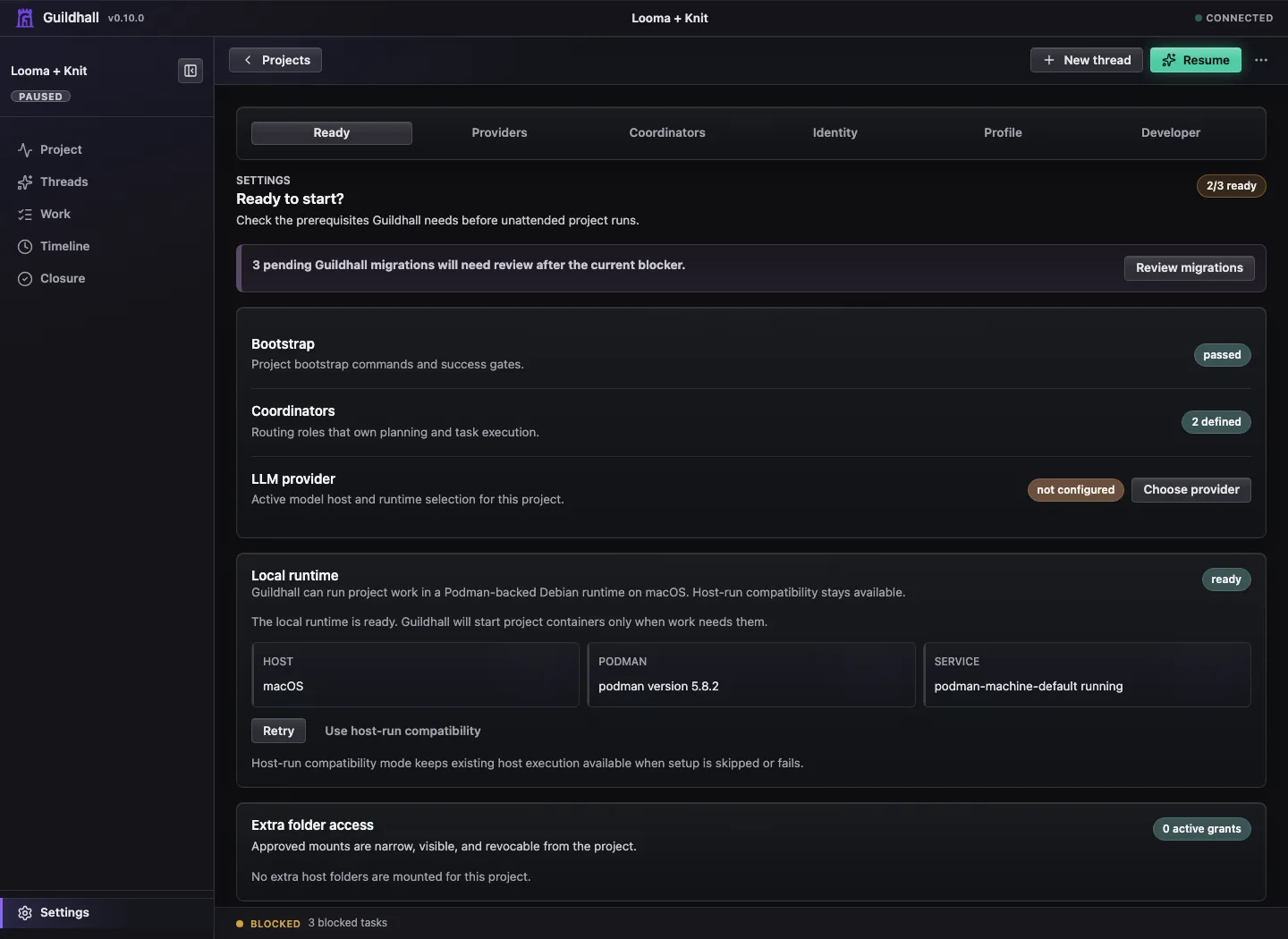Click the 0 active grants badge
The image size is (1288, 939).
point(1202,829)
